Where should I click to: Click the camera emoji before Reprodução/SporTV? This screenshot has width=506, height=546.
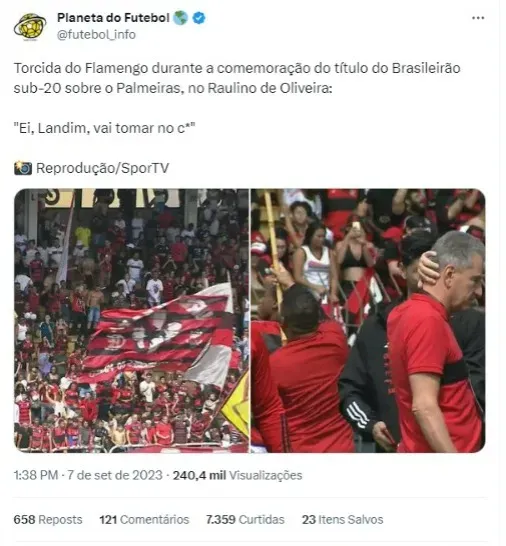click(23, 168)
